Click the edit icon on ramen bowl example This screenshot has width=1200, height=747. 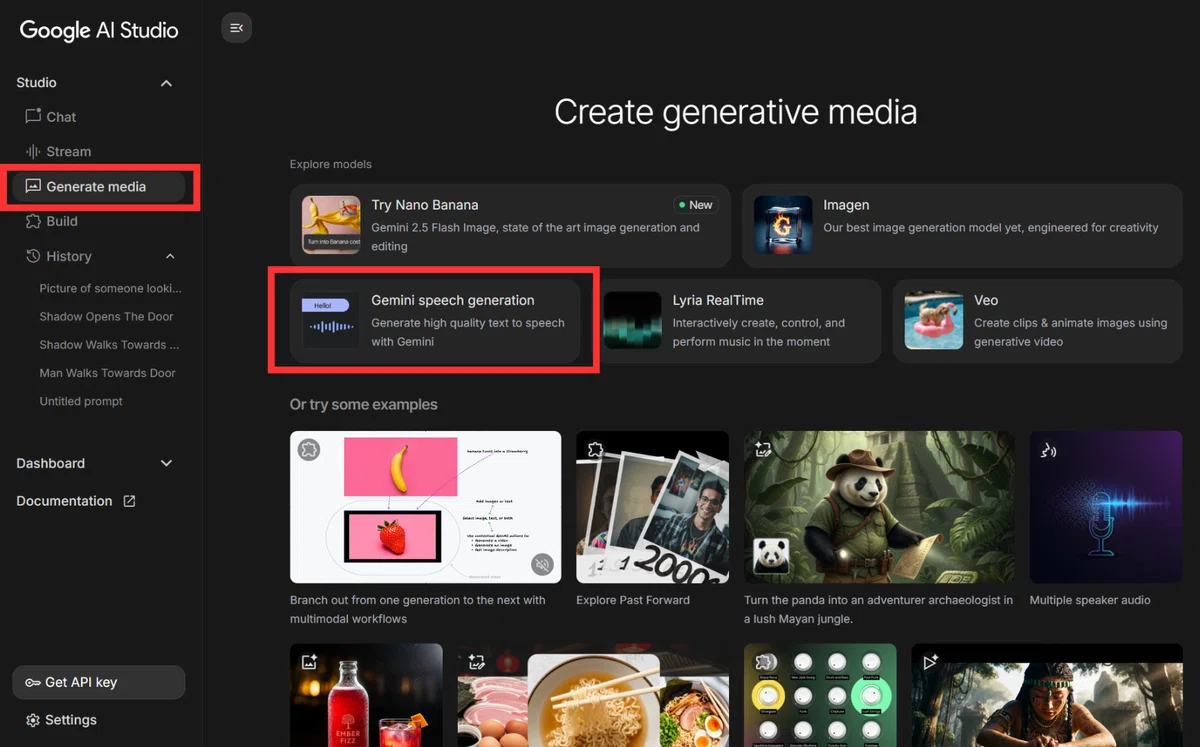pos(477,662)
